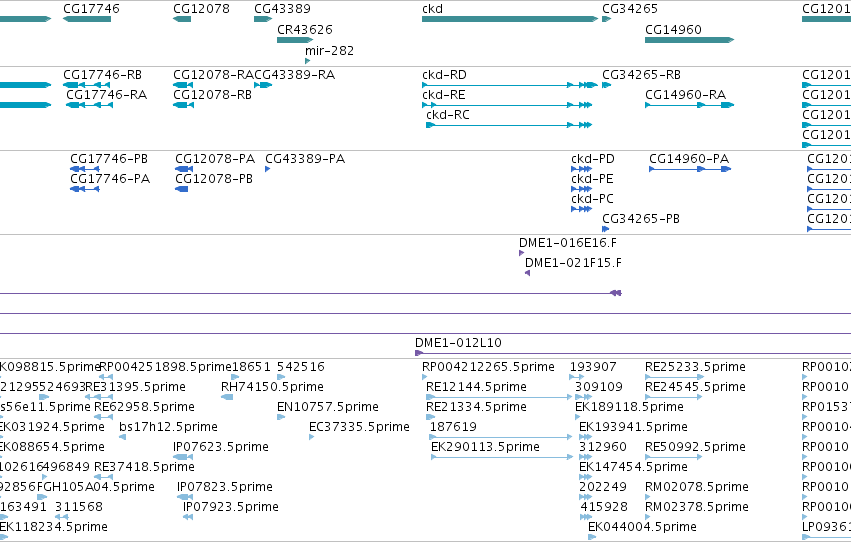Select the DME1-012L10 clone label

click(x=458, y=343)
